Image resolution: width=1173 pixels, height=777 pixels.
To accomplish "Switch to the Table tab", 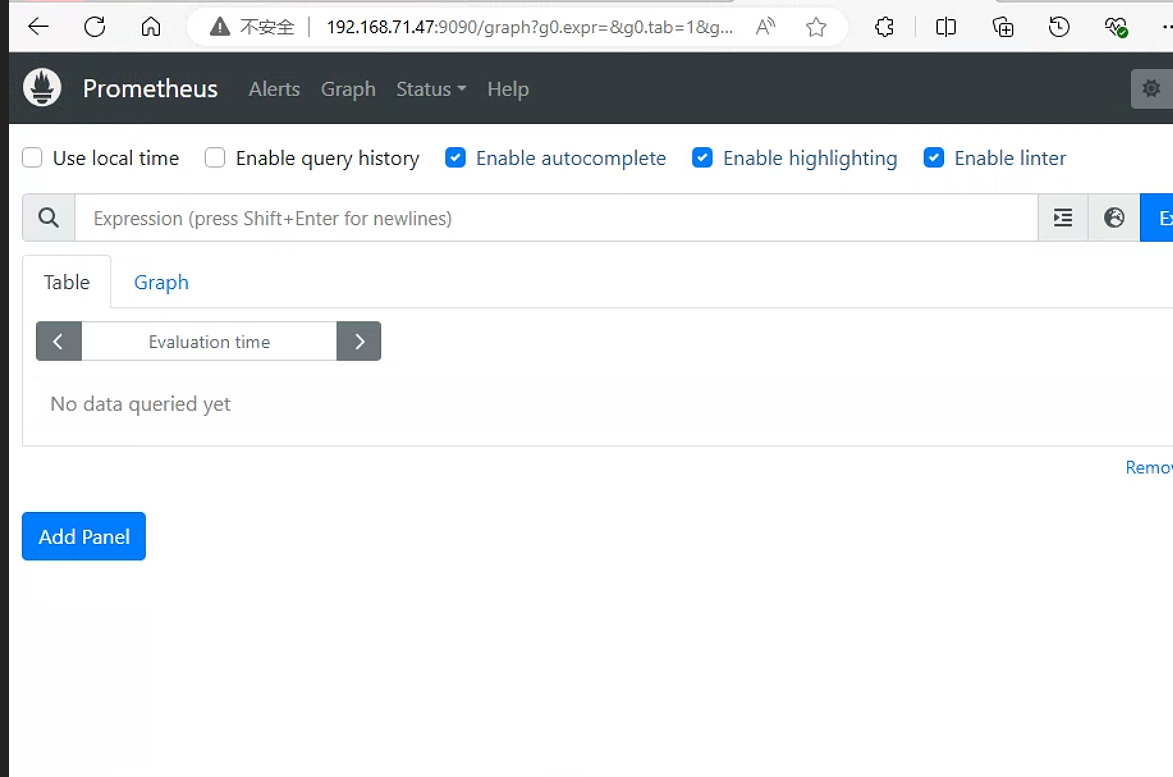I will click(67, 282).
